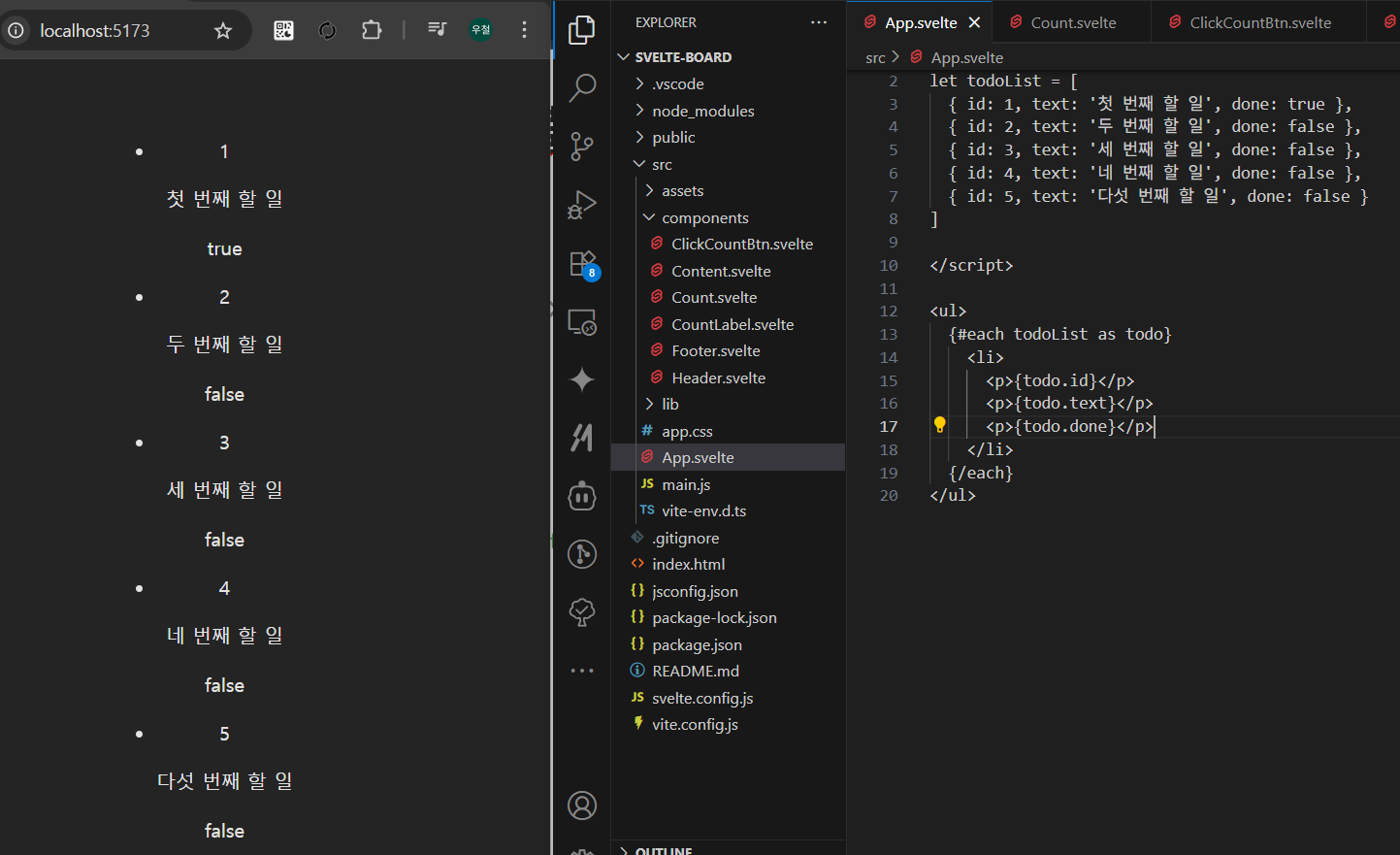
Task: Click the lightbulb code action on line 17
Action: [x=939, y=424]
